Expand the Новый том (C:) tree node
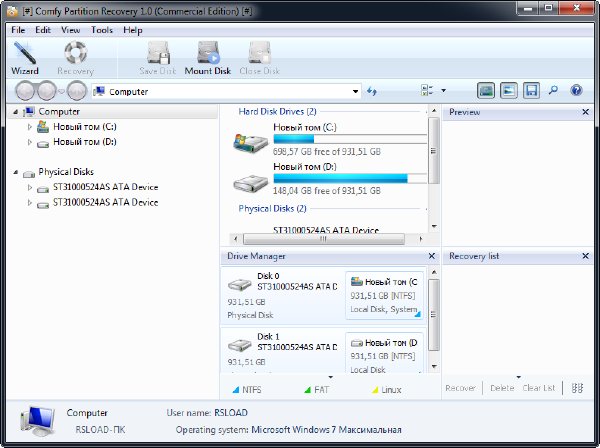Image resolution: width=600 pixels, height=448 pixels. (x=30, y=127)
